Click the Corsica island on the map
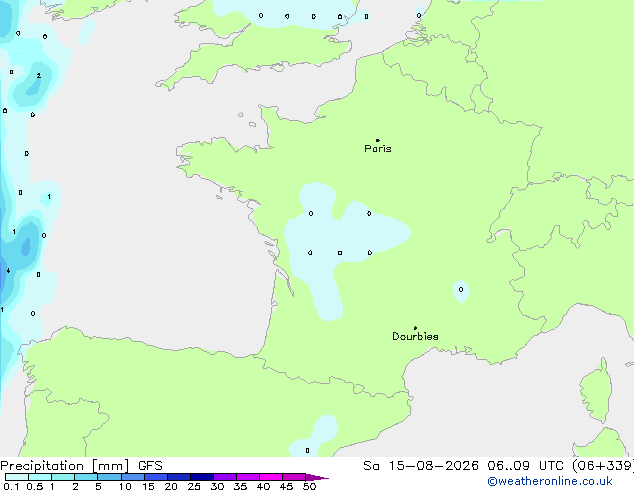The width and height of the screenshot is (634, 490). point(596,392)
